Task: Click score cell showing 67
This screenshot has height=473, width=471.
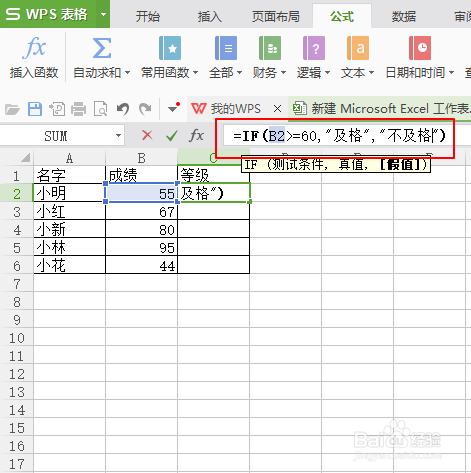Action: tap(141, 211)
